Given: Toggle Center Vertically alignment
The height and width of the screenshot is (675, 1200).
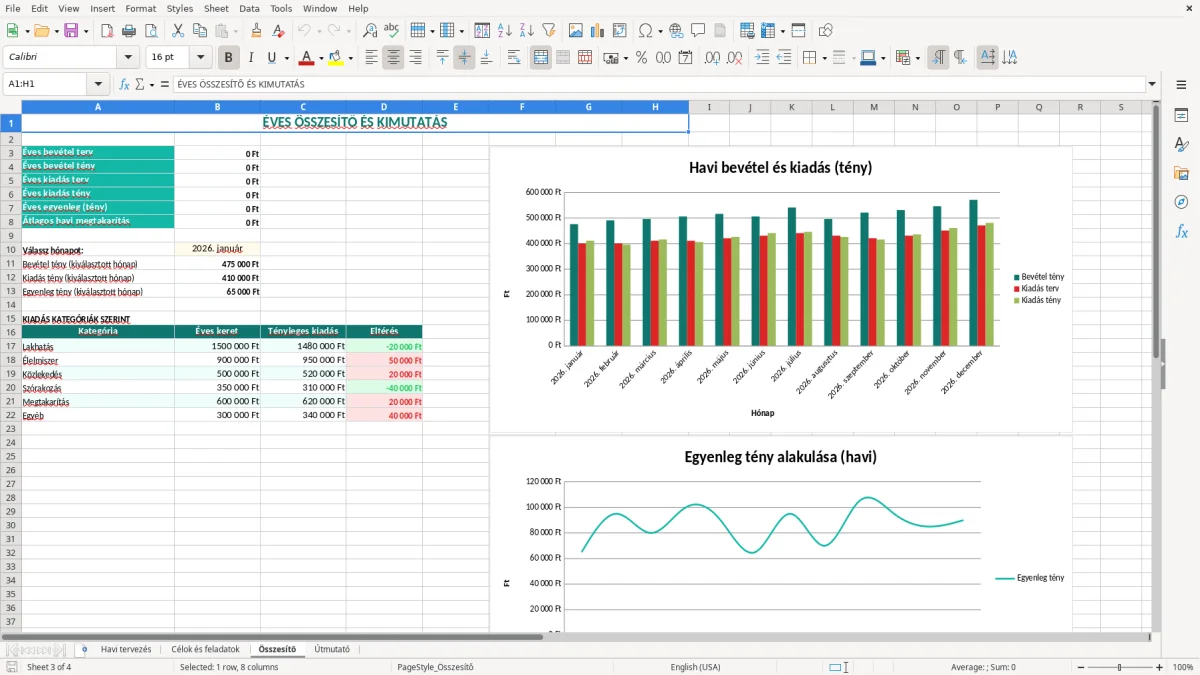Looking at the screenshot, I should (x=464, y=58).
